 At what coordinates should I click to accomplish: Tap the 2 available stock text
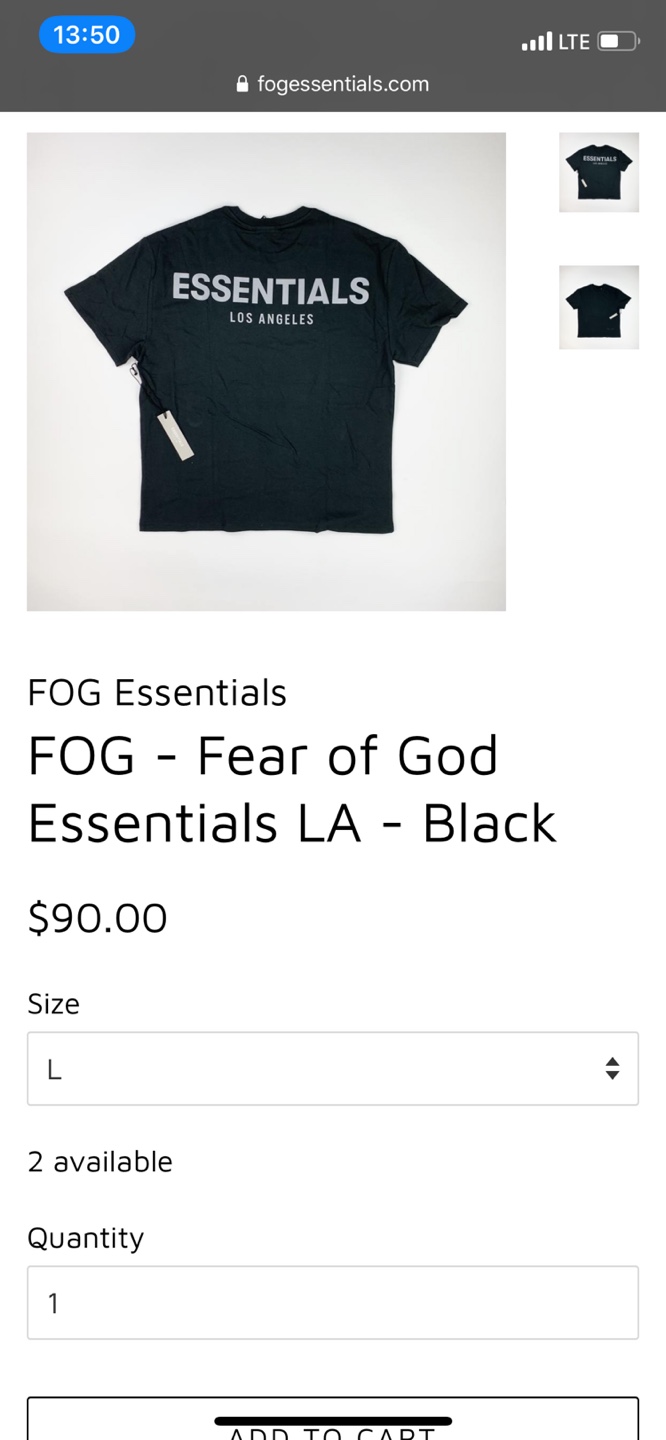[x=100, y=1162]
